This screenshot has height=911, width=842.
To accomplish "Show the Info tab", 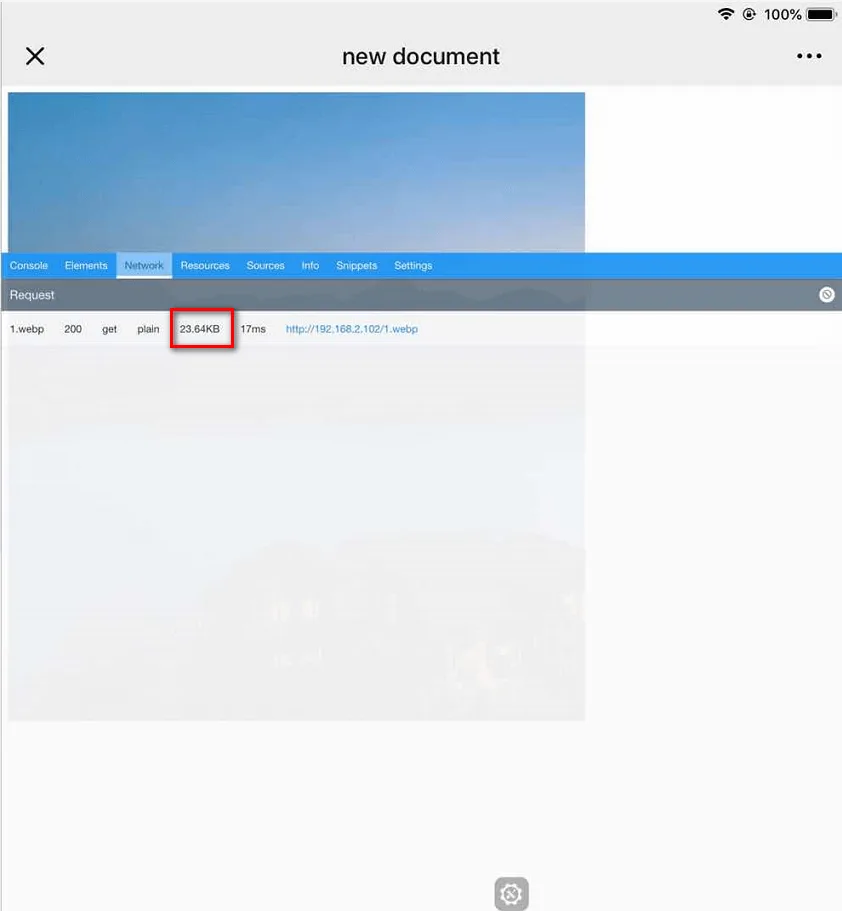I will (310, 266).
